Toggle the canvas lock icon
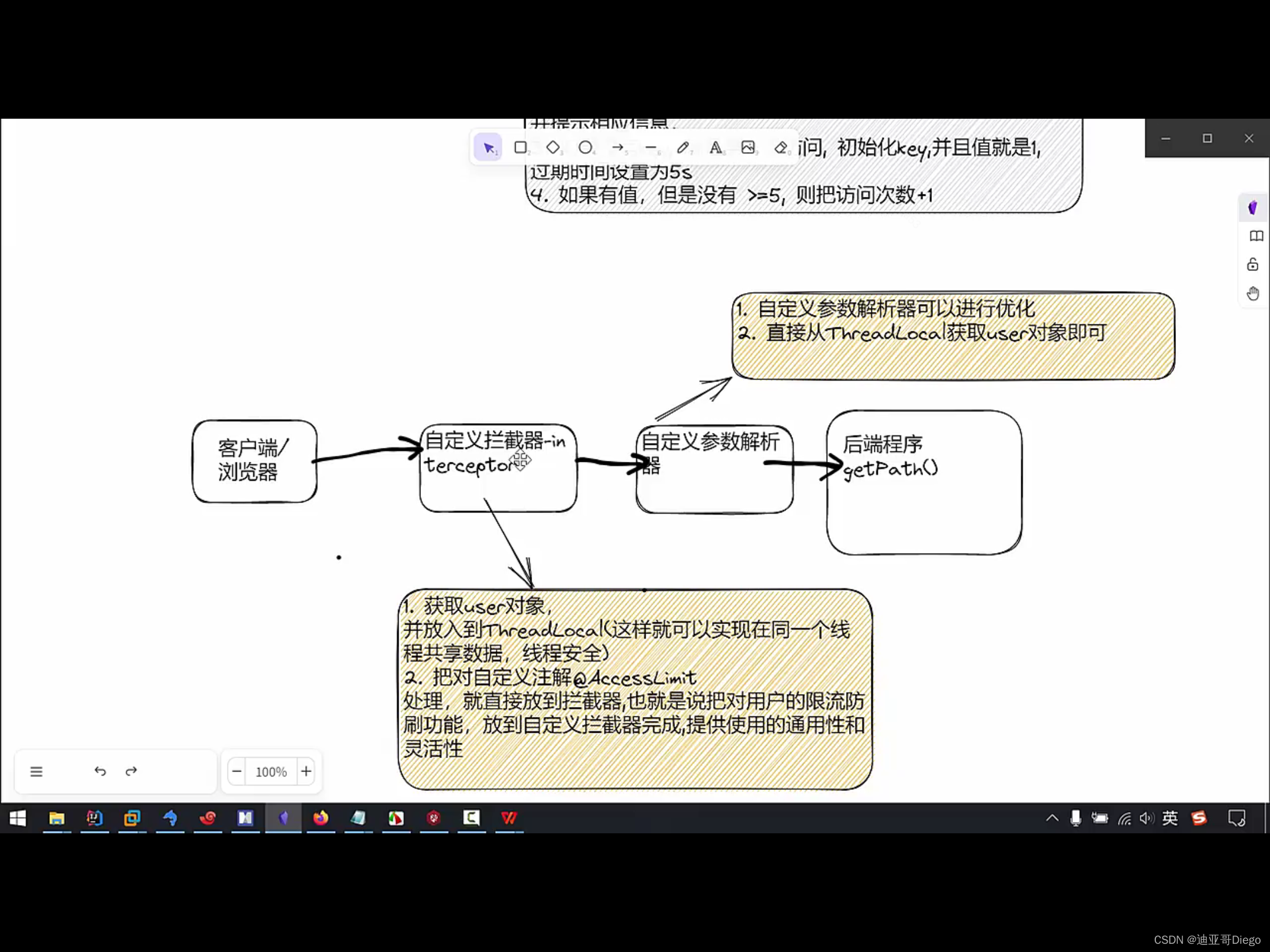The width and height of the screenshot is (1270, 952). click(1253, 264)
